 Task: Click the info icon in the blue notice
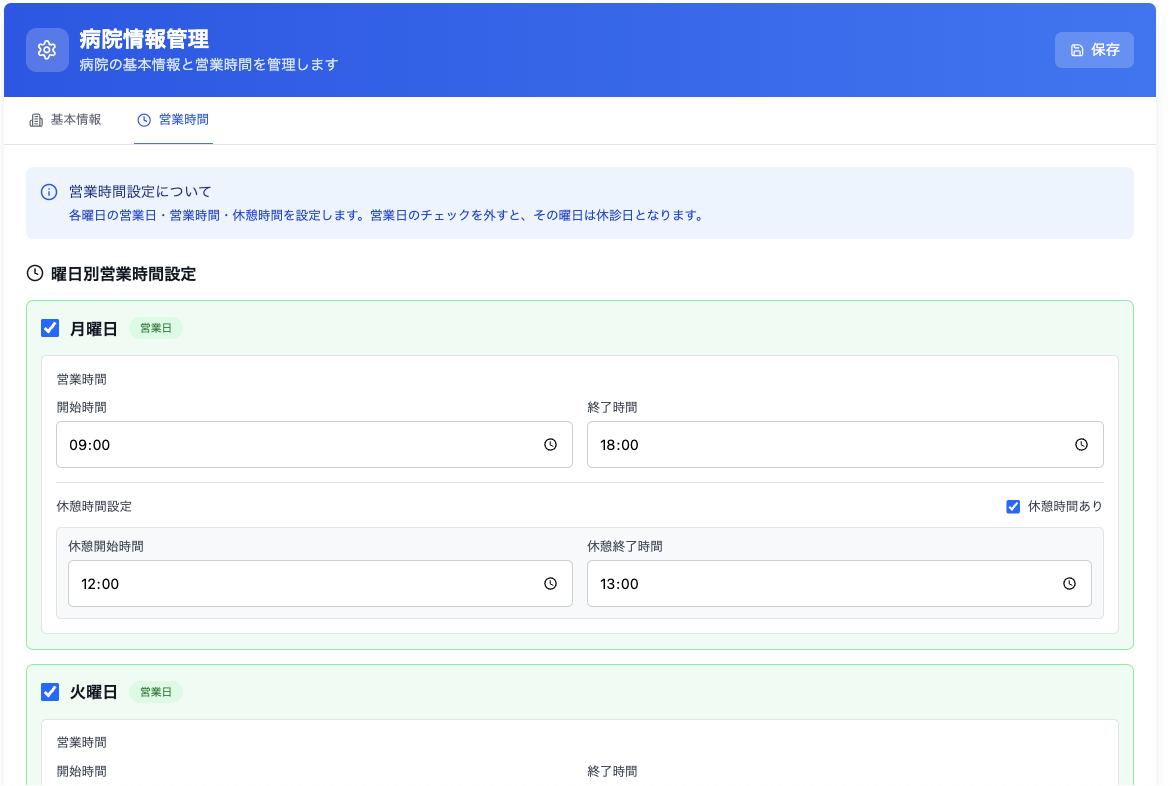click(x=48, y=192)
